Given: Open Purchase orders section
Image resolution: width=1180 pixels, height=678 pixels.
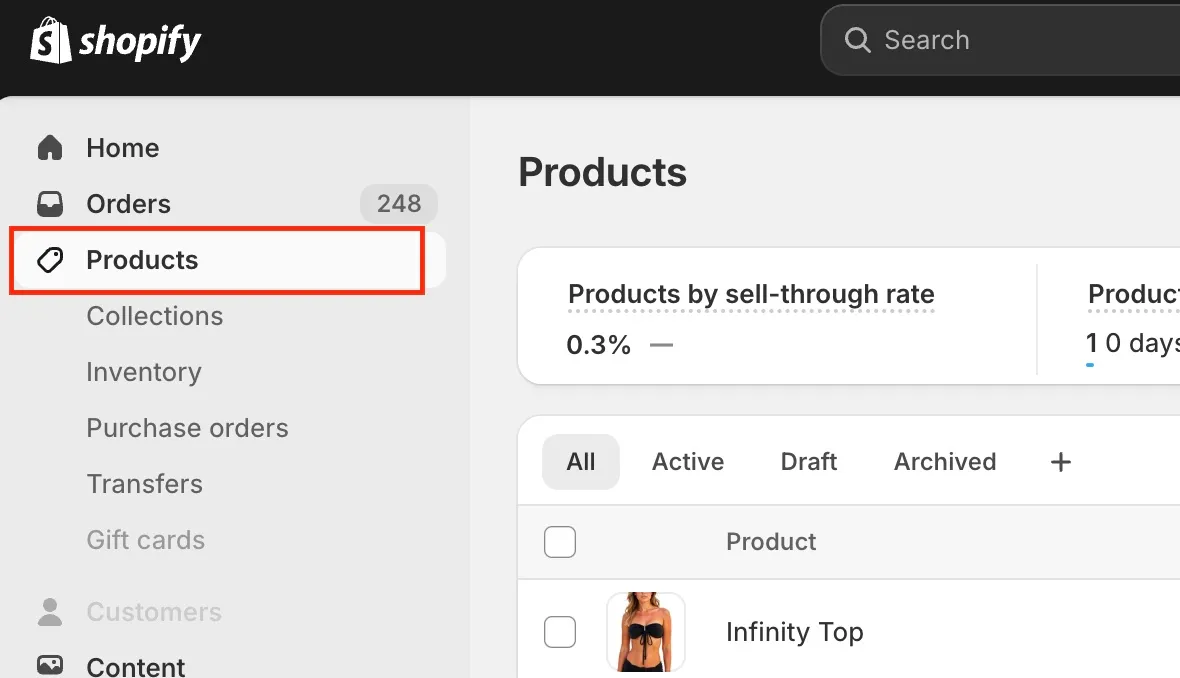Looking at the screenshot, I should pyautogui.click(x=187, y=428).
